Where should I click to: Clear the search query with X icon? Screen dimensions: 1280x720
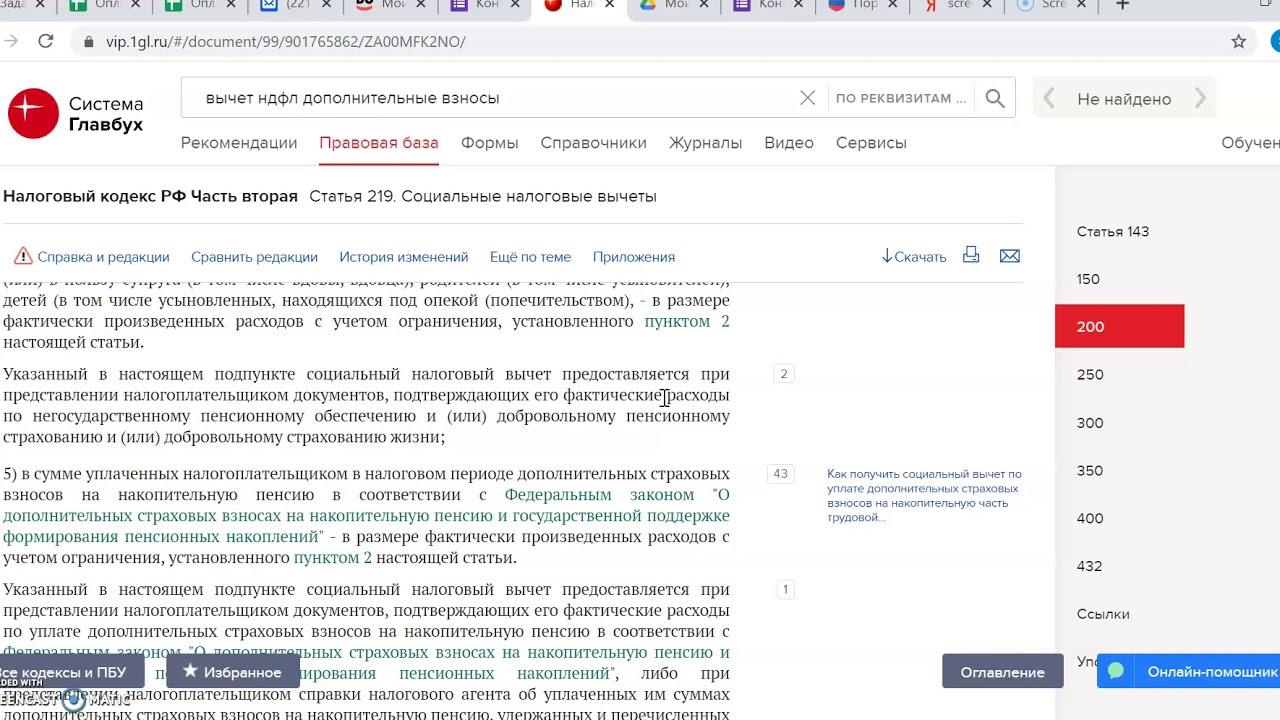807,98
